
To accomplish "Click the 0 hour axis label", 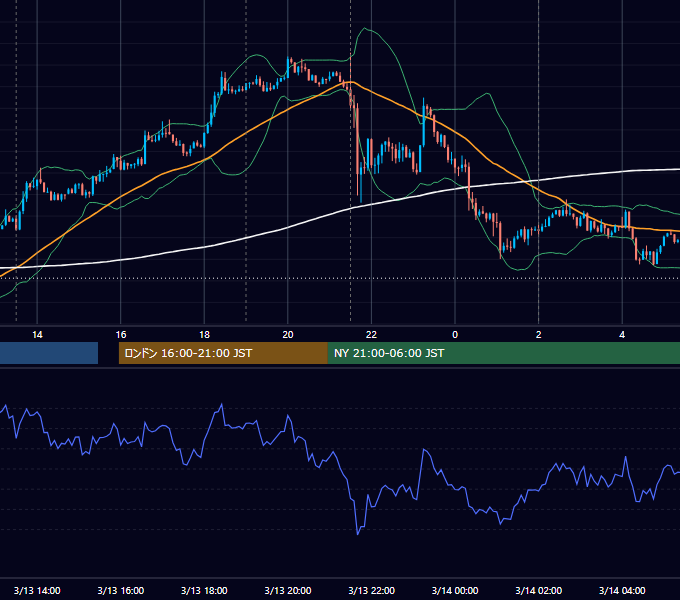I will tap(455, 335).
